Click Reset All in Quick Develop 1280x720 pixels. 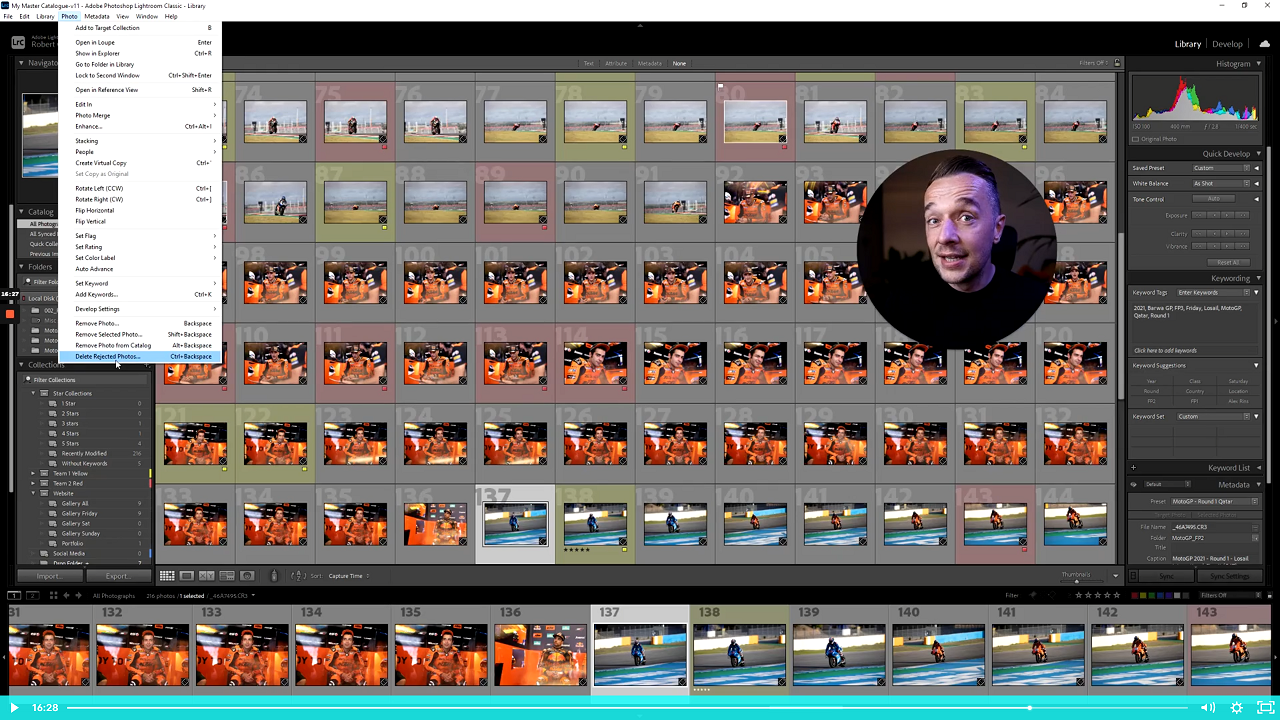[x=1228, y=262]
